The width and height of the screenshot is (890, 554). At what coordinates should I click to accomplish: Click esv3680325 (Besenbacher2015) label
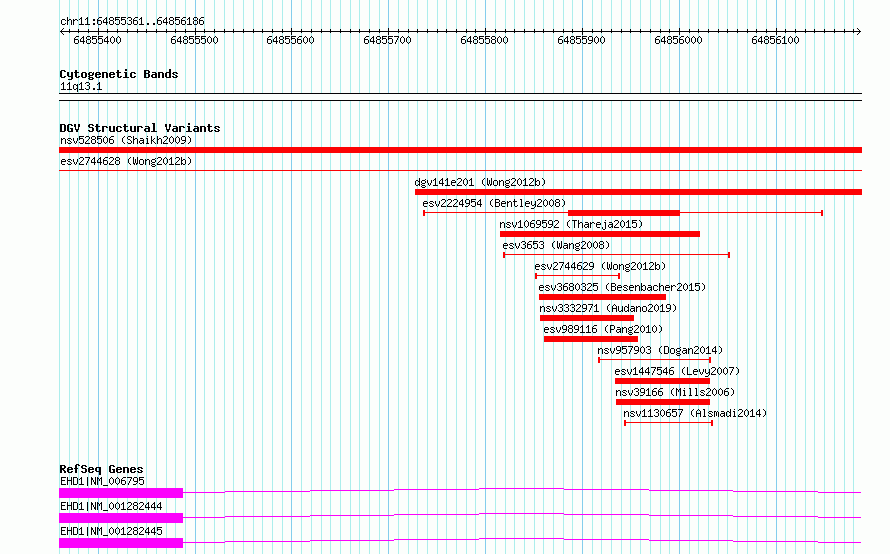tap(622, 287)
